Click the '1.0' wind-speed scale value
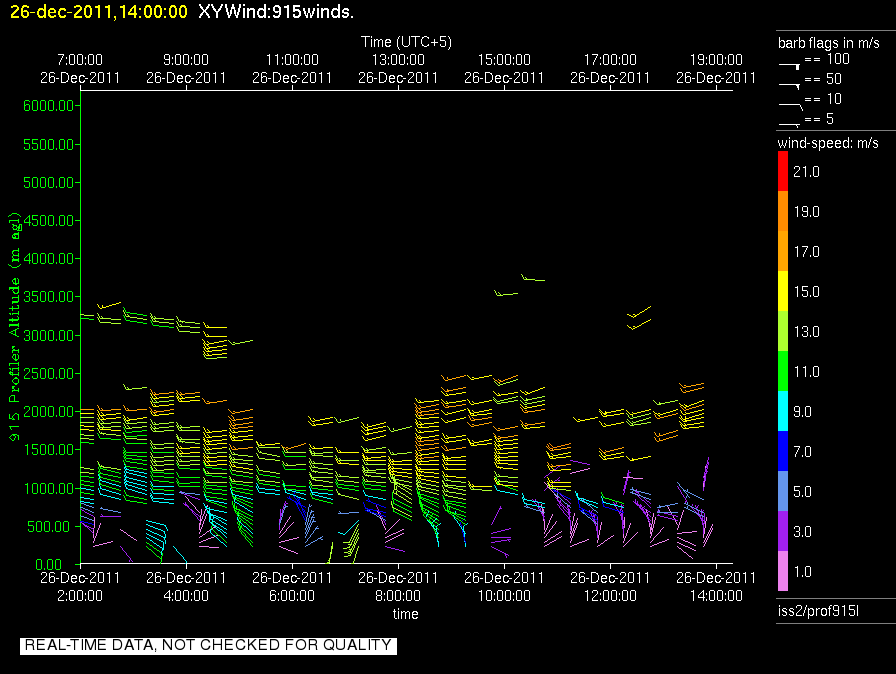Screen dimensions: 896x674 (x=803, y=572)
